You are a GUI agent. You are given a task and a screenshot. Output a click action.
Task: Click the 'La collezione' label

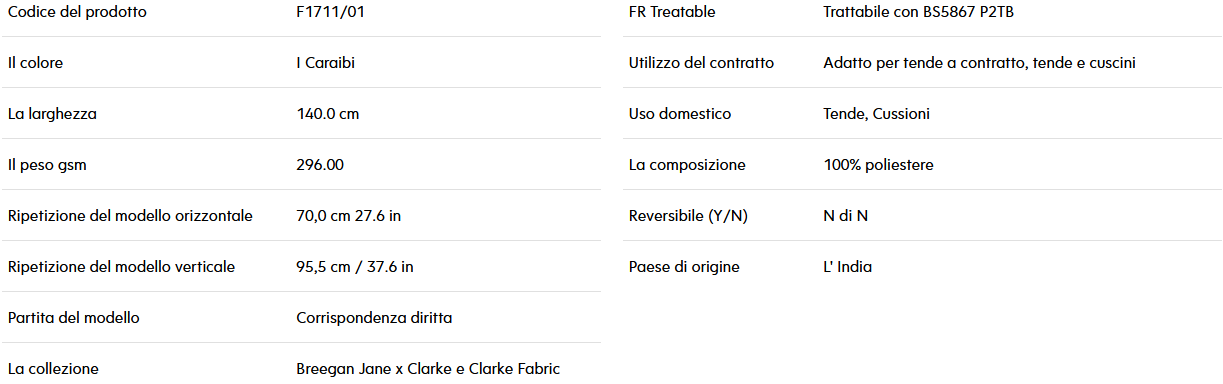53,369
